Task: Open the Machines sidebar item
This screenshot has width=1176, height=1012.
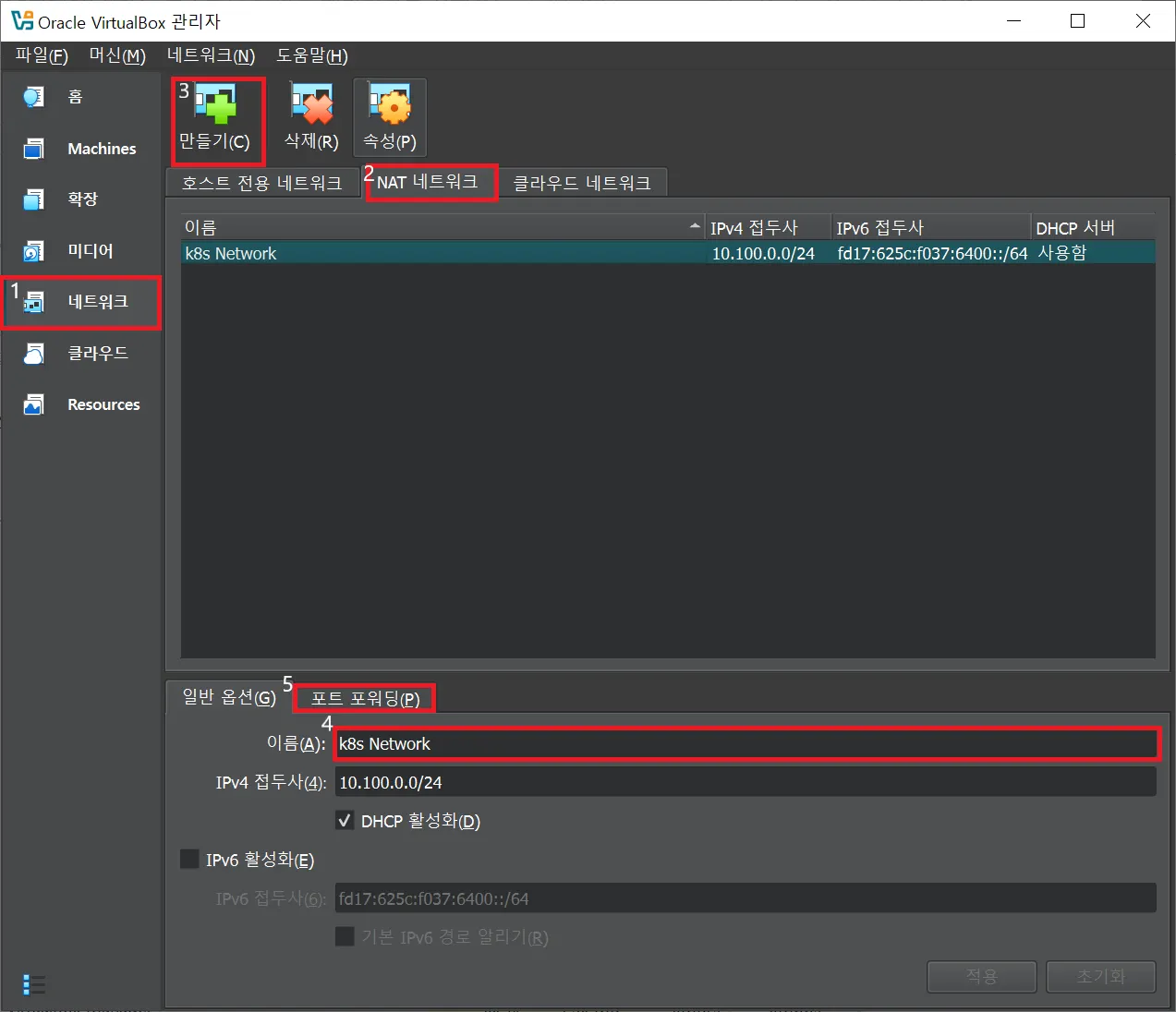Action: pyautogui.click(x=81, y=149)
